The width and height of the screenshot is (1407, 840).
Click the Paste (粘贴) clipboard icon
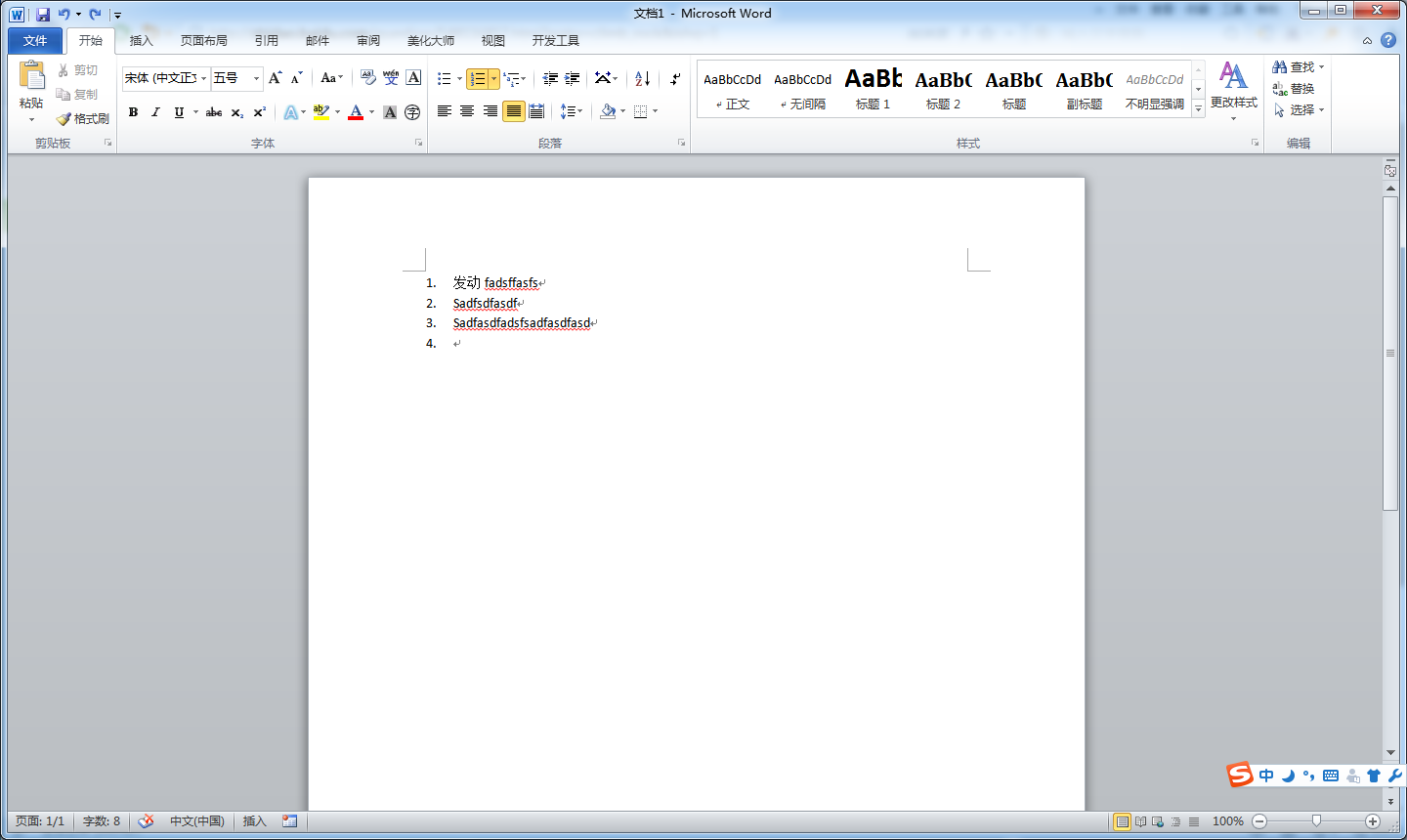(x=31, y=76)
